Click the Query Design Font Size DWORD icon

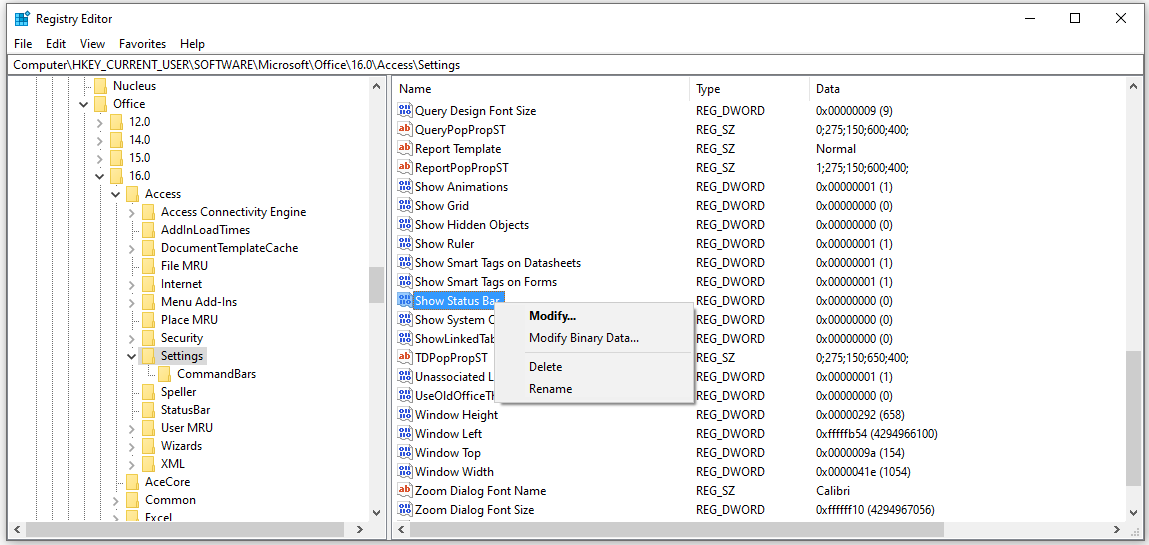click(405, 111)
